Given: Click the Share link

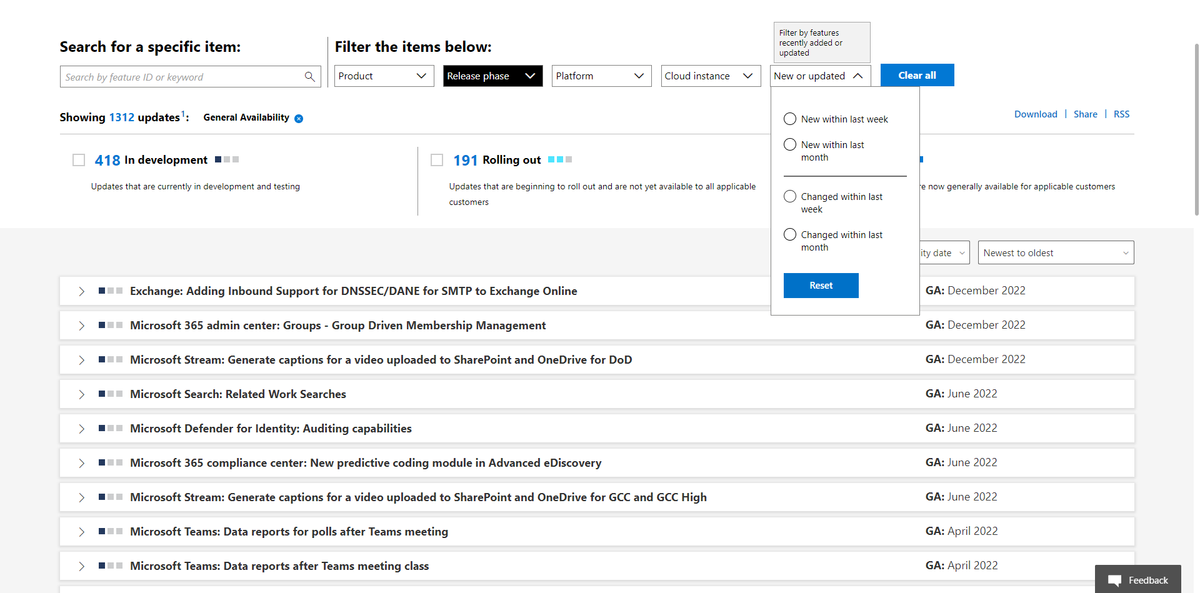Looking at the screenshot, I should pos(1085,114).
